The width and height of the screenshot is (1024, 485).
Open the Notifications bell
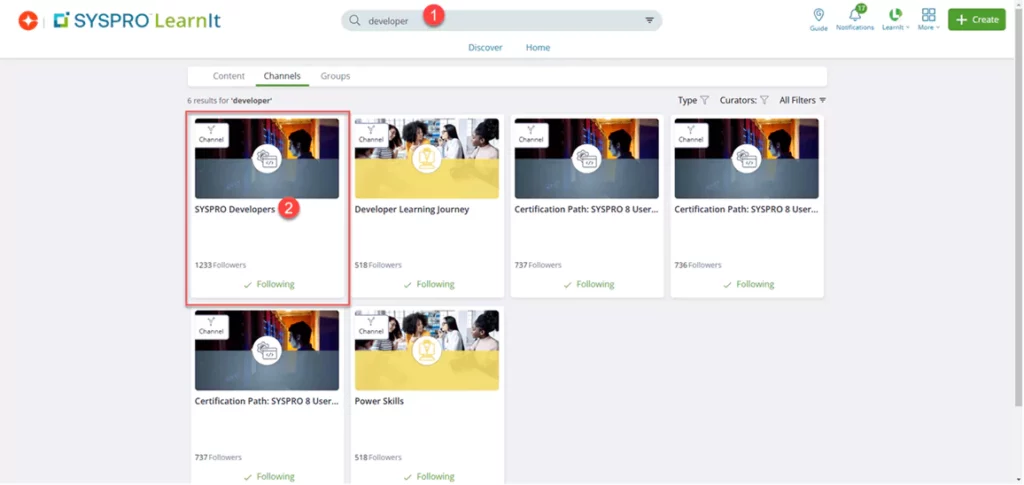(x=855, y=16)
